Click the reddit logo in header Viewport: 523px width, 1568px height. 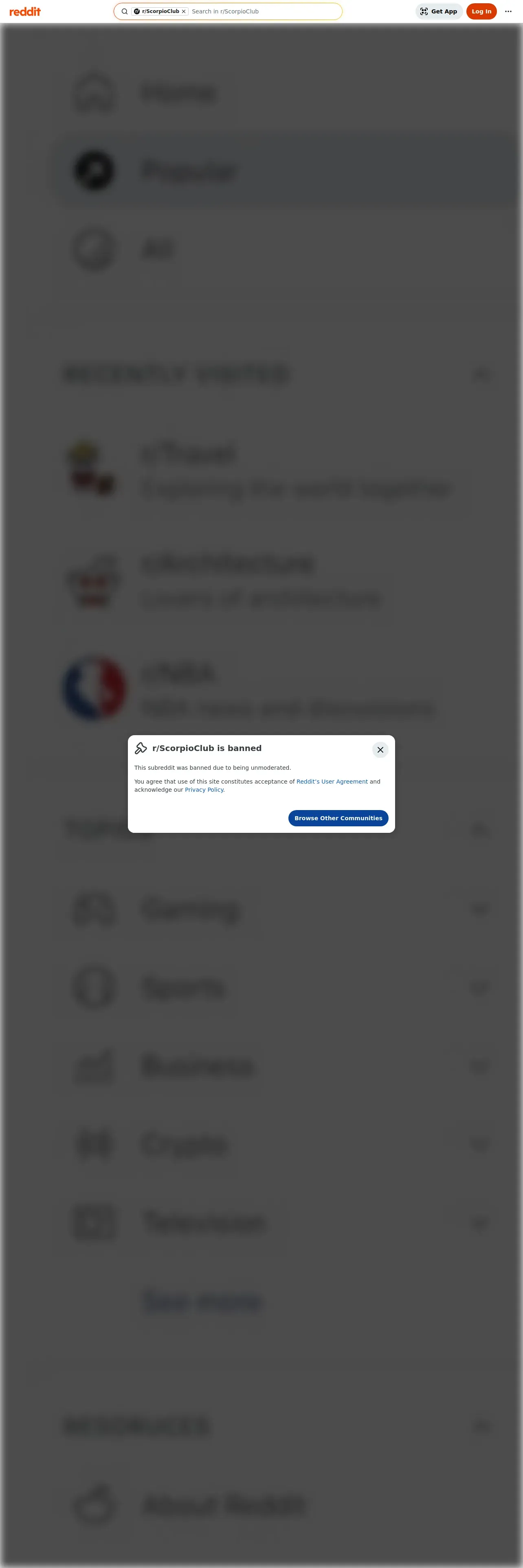(25, 11)
